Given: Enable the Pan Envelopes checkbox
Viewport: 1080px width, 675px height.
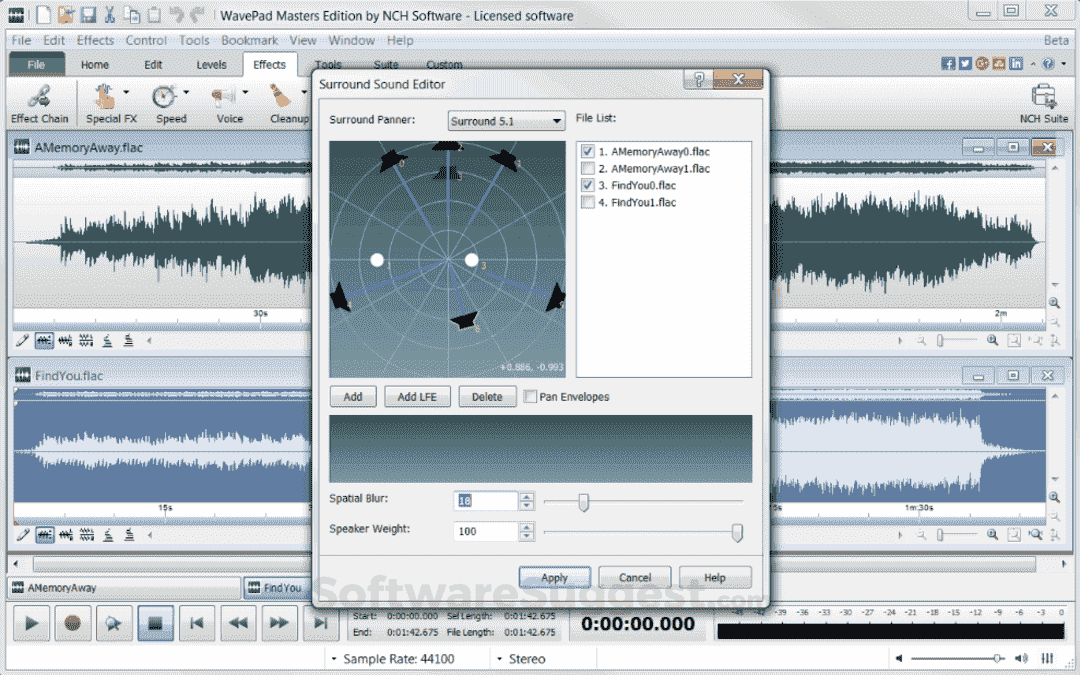Looking at the screenshot, I should pyautogui.click(x=530, y=397).
